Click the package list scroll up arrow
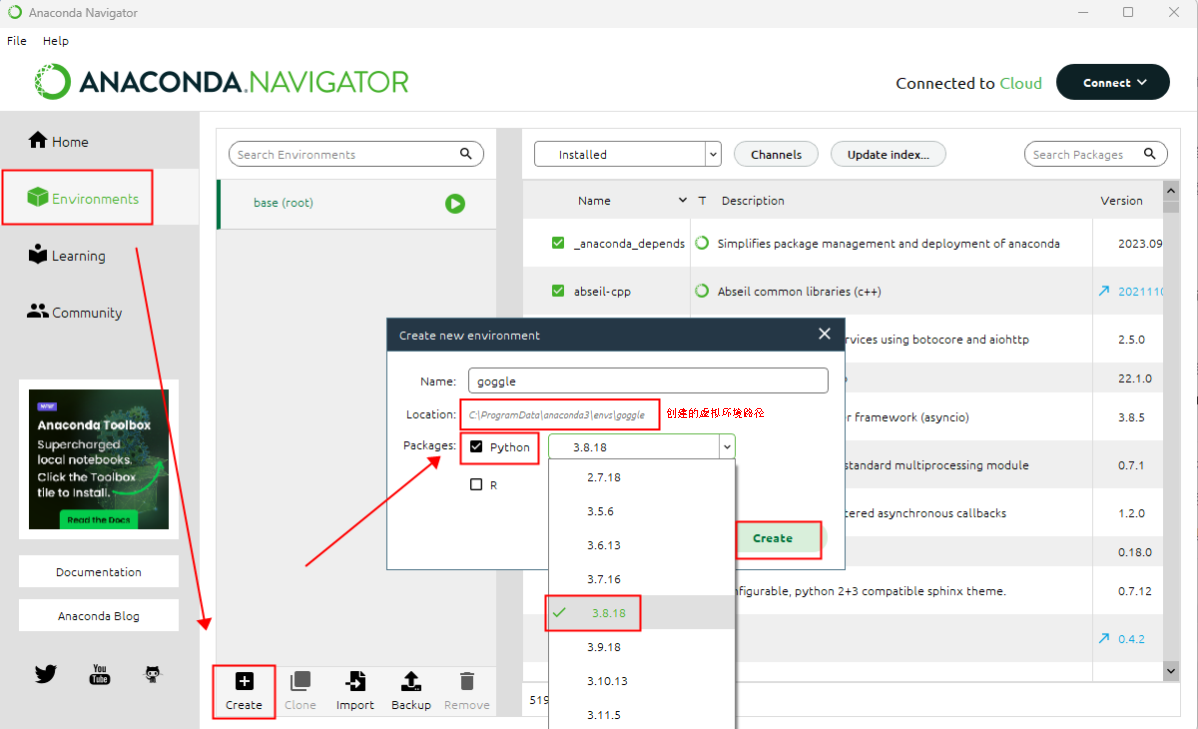Image resolution: width=1198 pixels, height=729 pixels. click(x=1170, y=190)
